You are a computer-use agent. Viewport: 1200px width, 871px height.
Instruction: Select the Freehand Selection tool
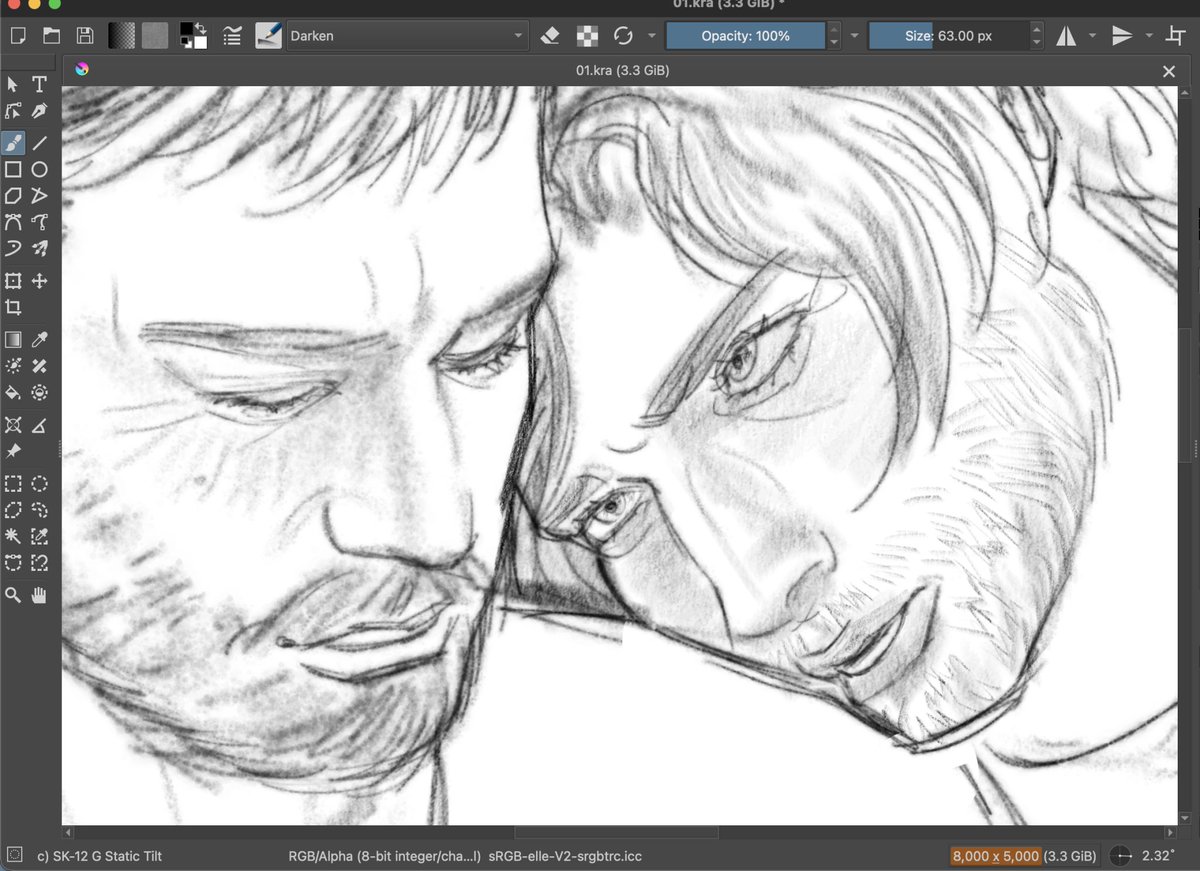click(39, 510)
